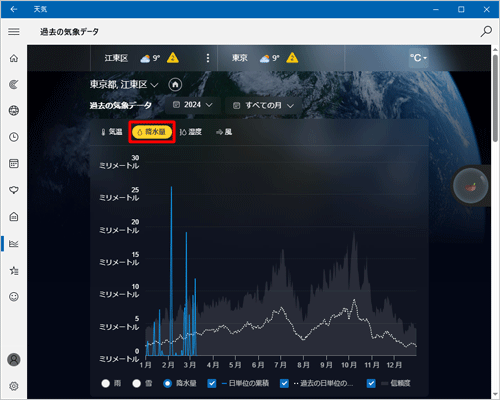The height and width of the screenshot is (400, 500).
Task: Click the weather cloud icon beside 東京
Action: pyautogui.click(x=264, y=59)
